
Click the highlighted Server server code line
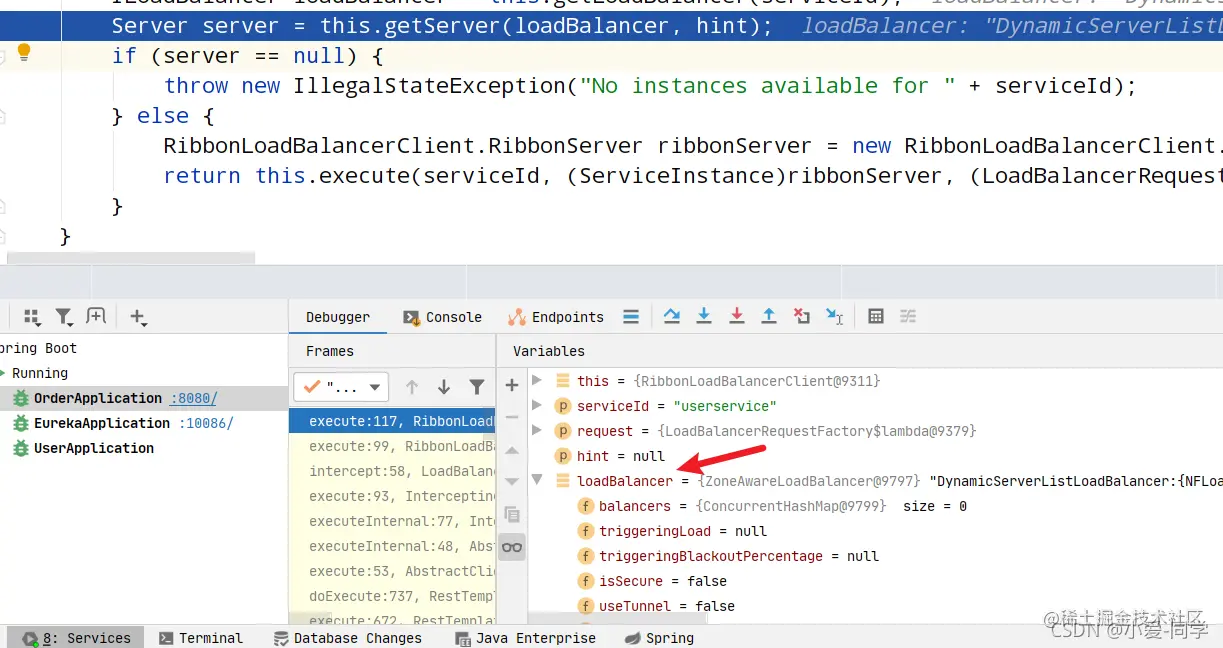pos(611,26)
